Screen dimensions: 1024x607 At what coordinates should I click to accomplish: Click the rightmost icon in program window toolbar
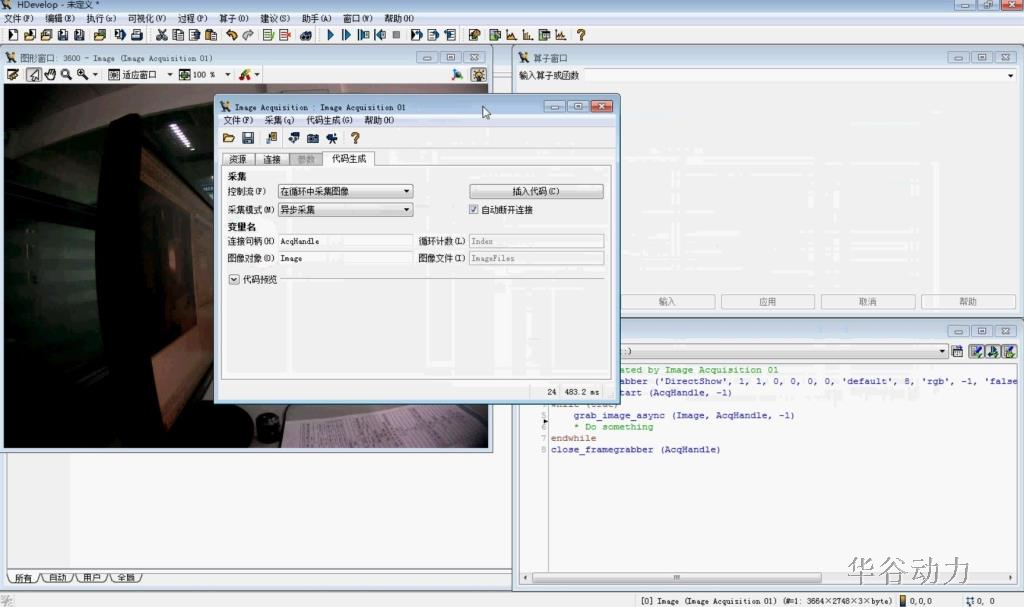(x=1010, y=352)
